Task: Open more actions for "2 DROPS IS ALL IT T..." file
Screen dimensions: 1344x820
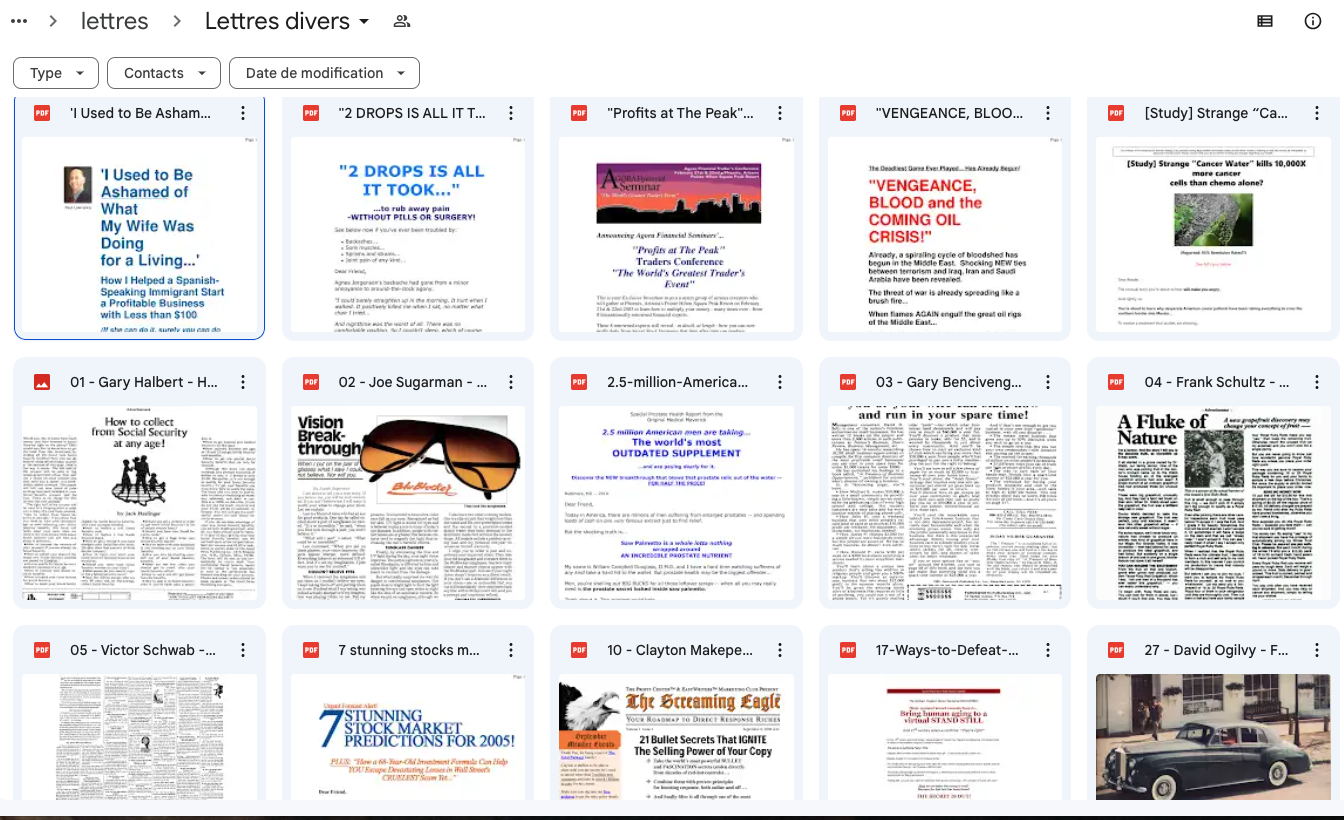Action: pyautogui.click(x=511, y=114)
